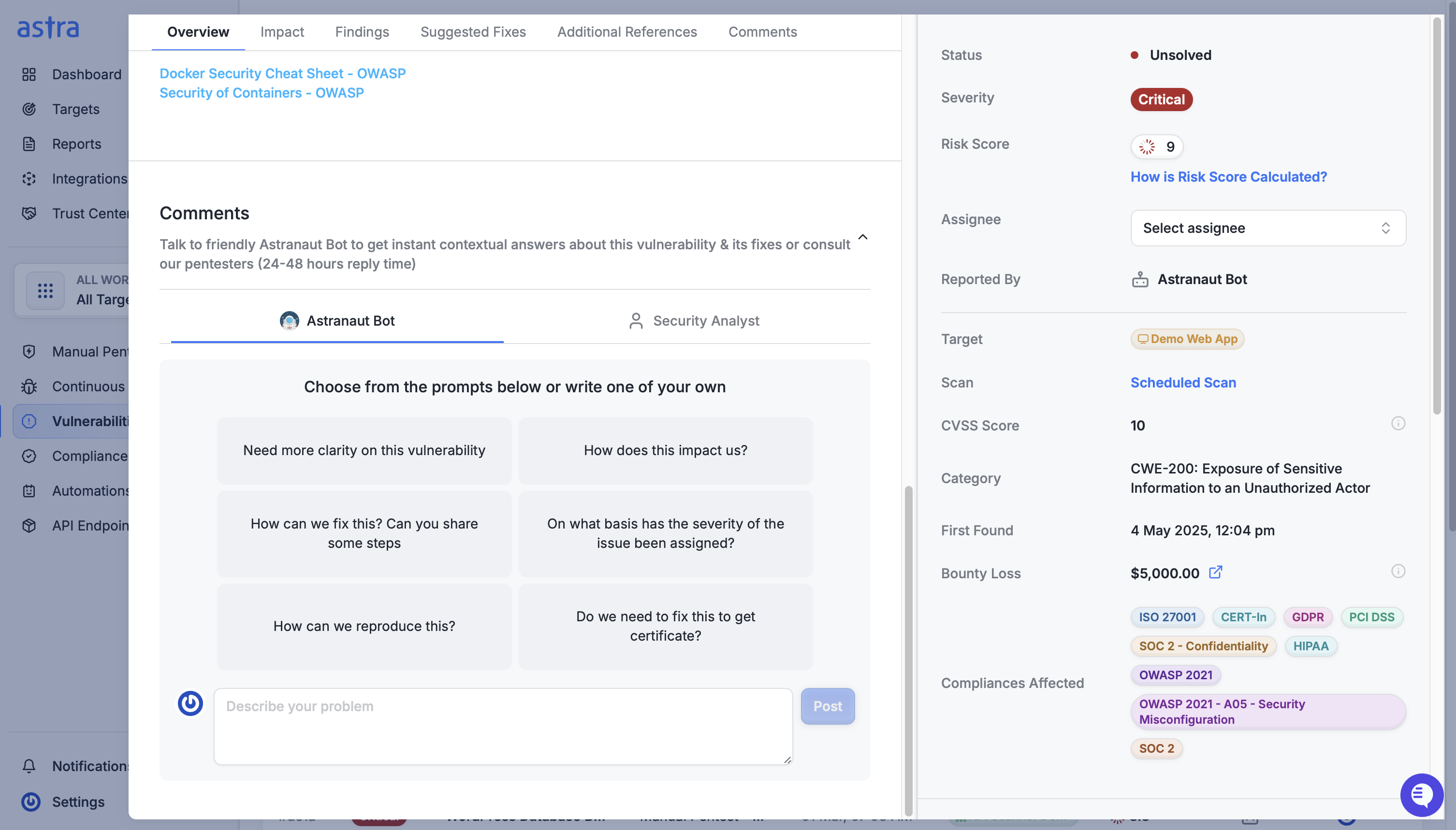Click the Astranaut Bot avatar icon in tab
This screenshot has width=1456, height=830.
tap(289, 320)
